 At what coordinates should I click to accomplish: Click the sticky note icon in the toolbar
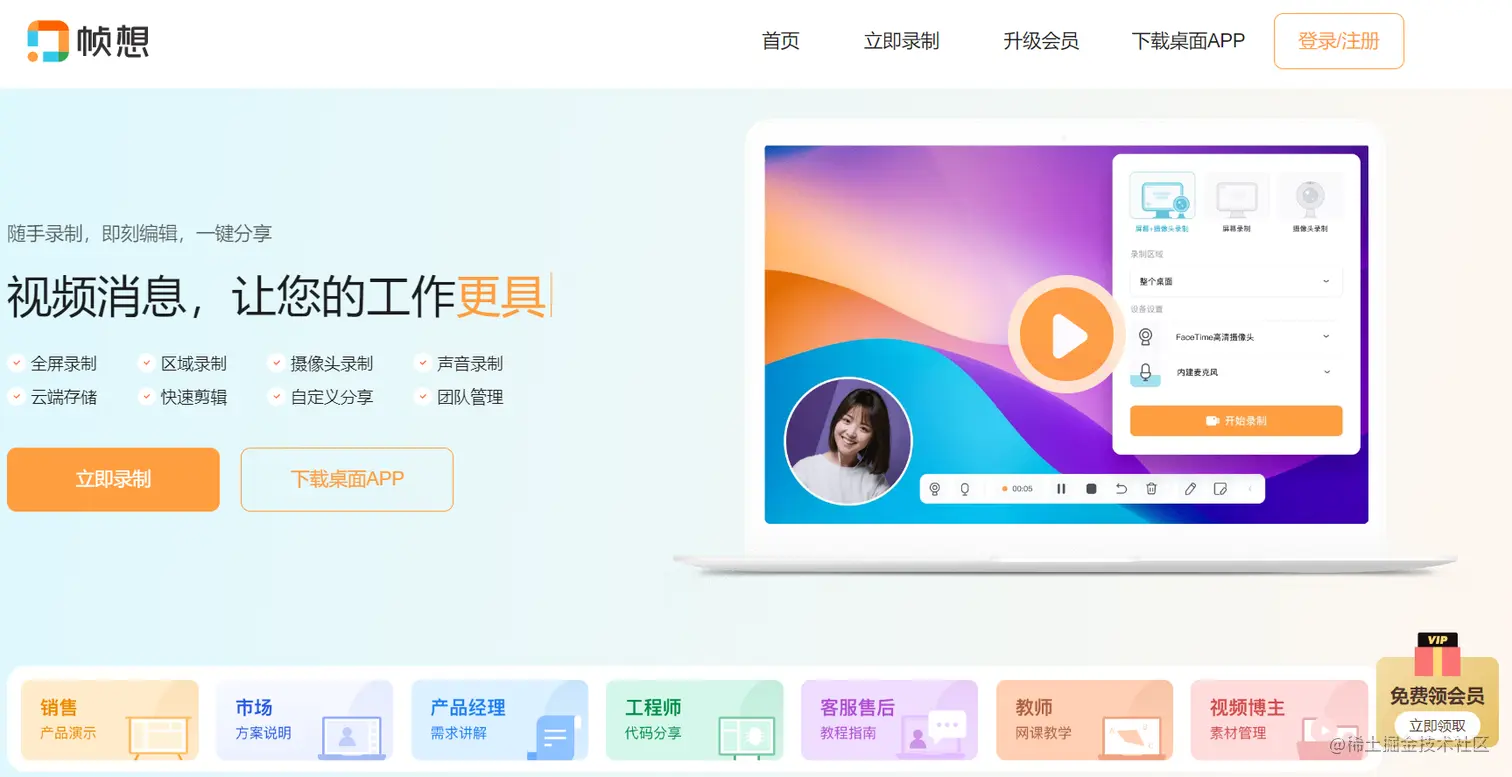click(x=1220, y=489)
